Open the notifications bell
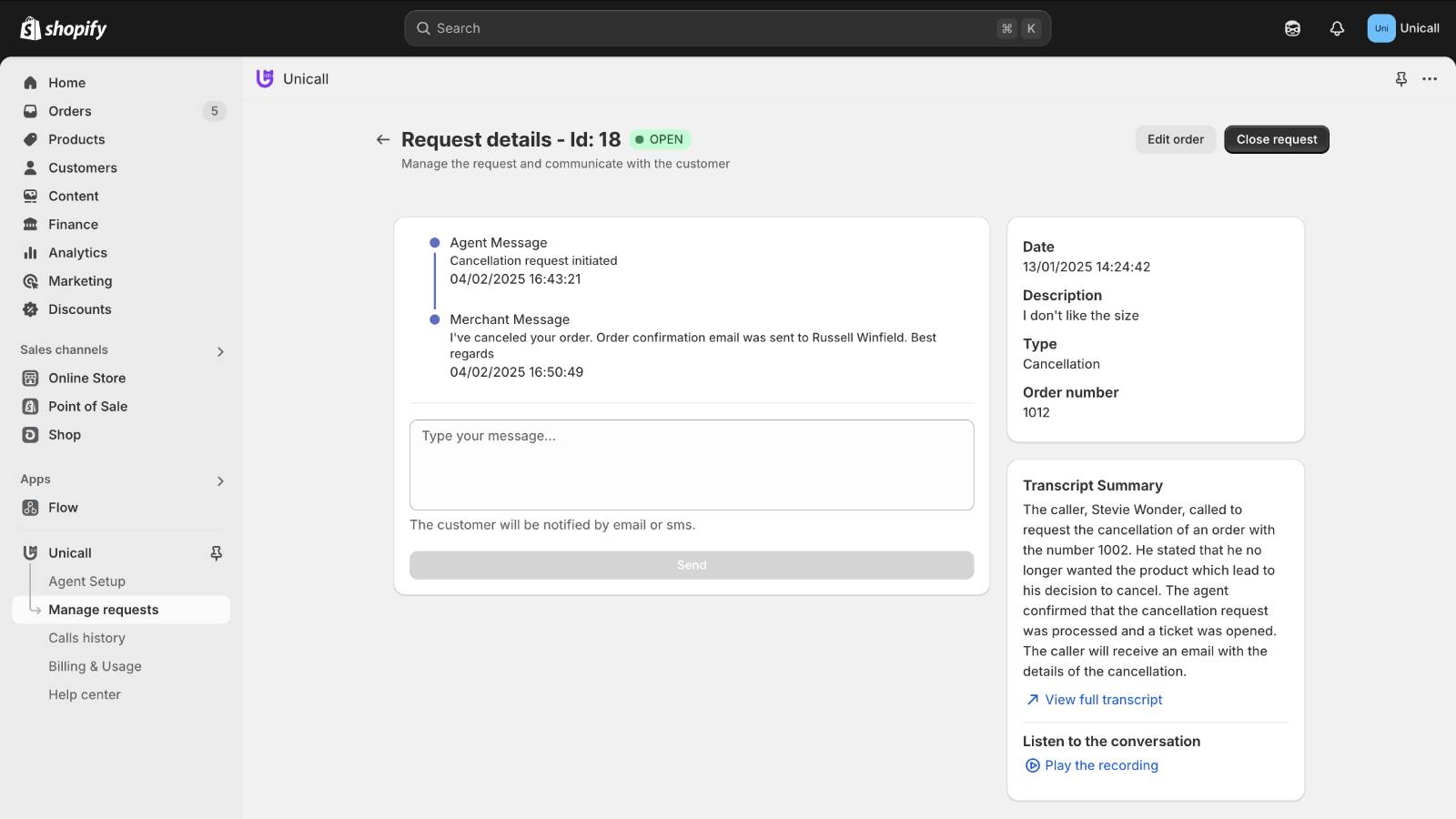The width and height of the screenshot is (1456, 819). (1337, 28)
